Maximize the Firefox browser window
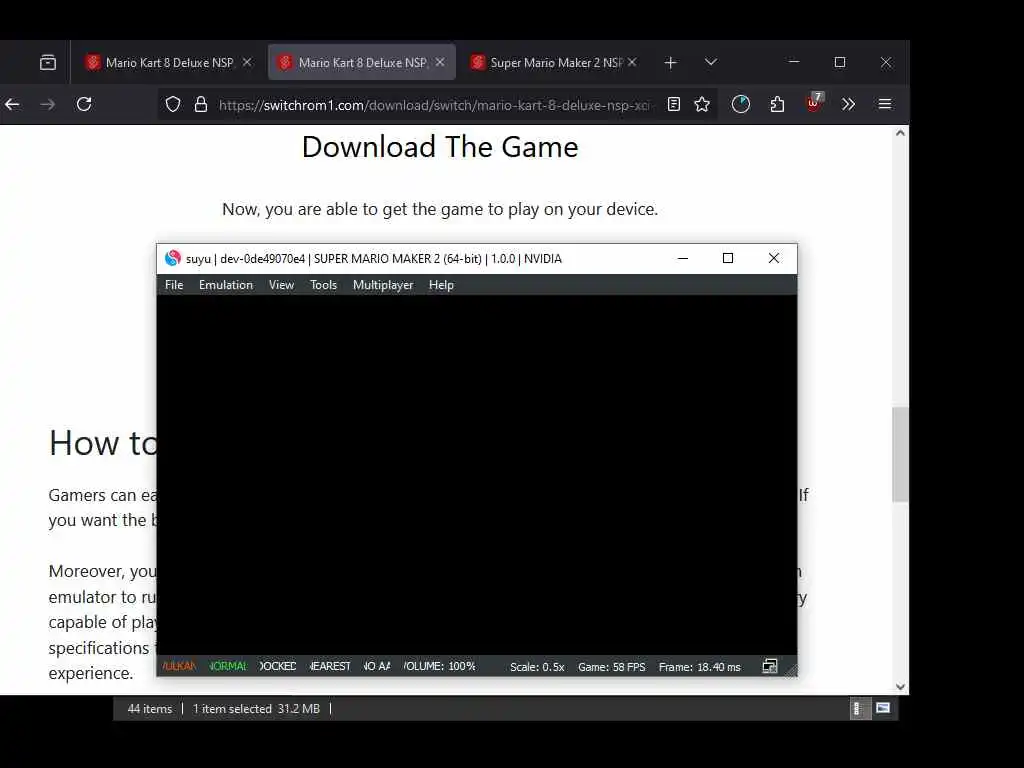The width and height of the screenshot is (1024, 768). (x=840, y=62)
